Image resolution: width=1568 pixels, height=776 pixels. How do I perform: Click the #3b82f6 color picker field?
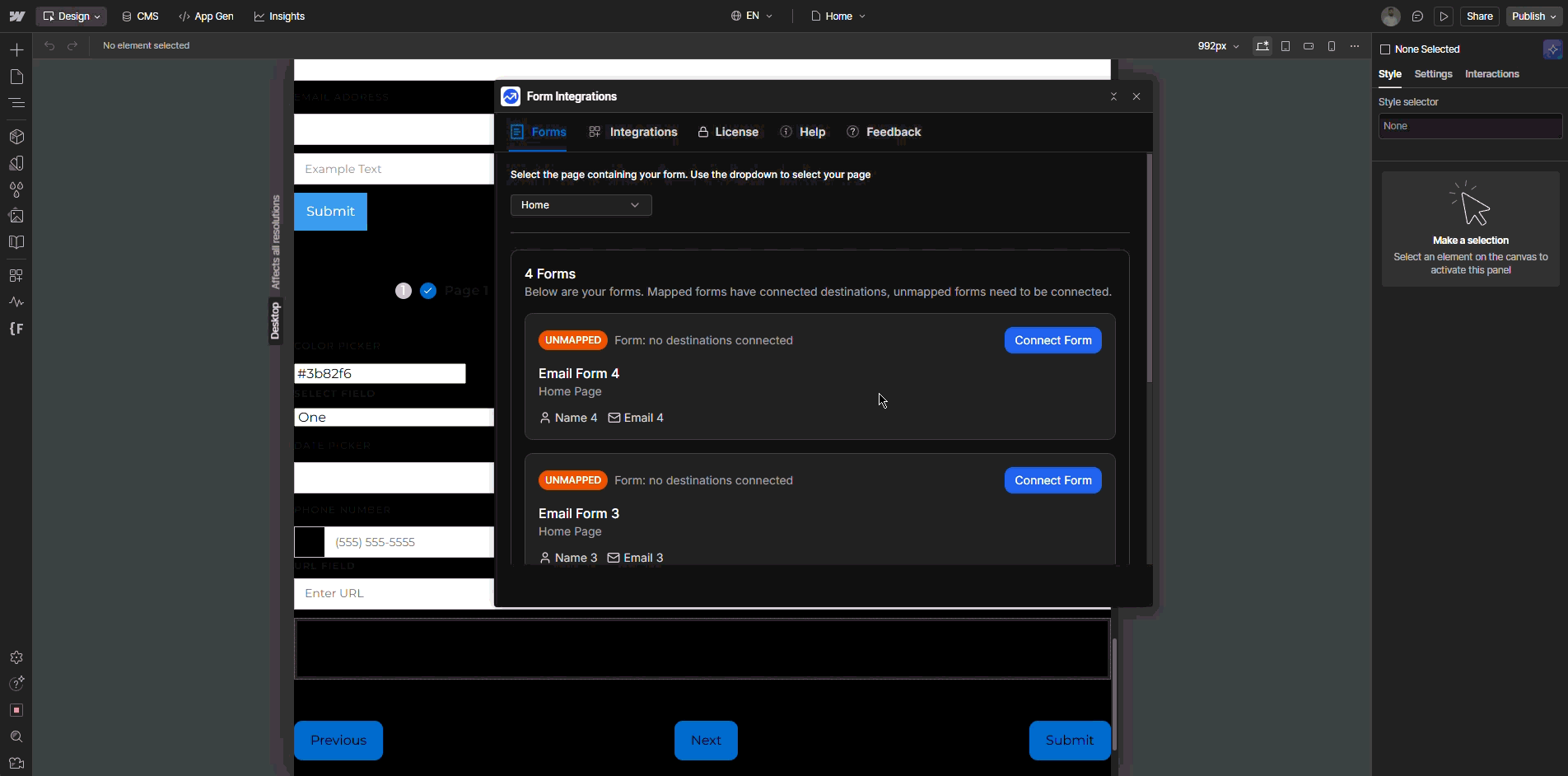pos(380,374)
